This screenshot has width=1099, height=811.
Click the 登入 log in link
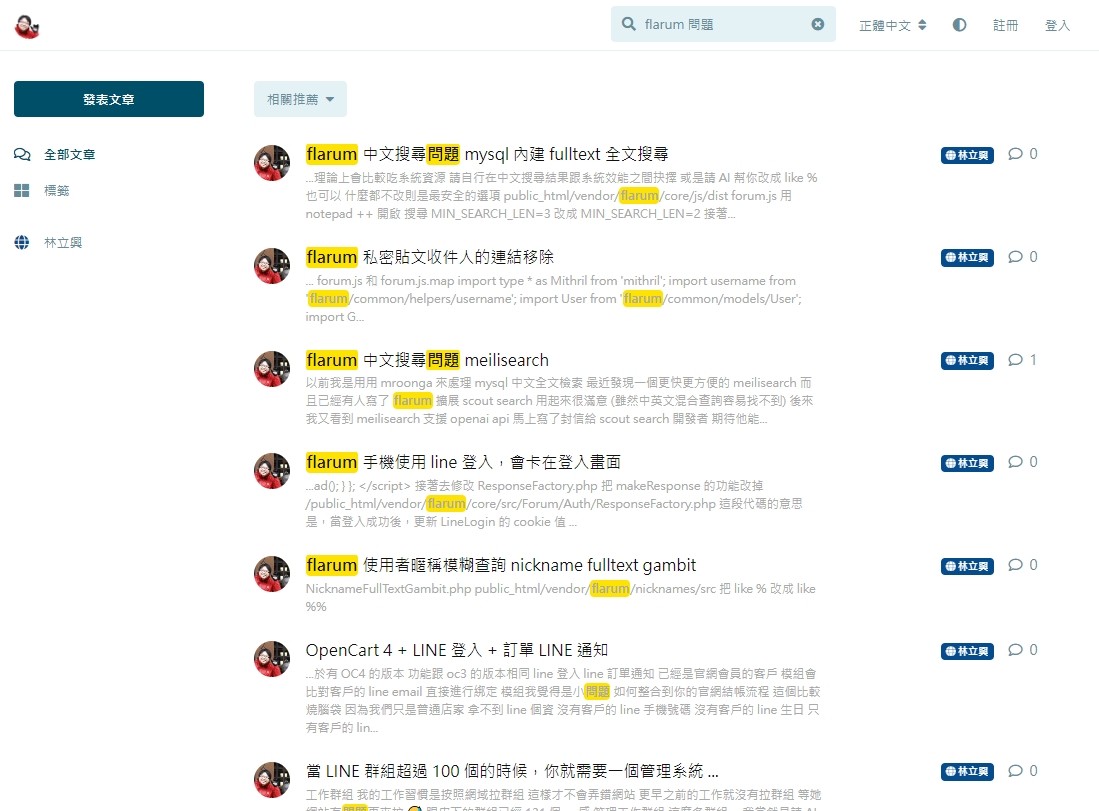[x=1057, y=25]
